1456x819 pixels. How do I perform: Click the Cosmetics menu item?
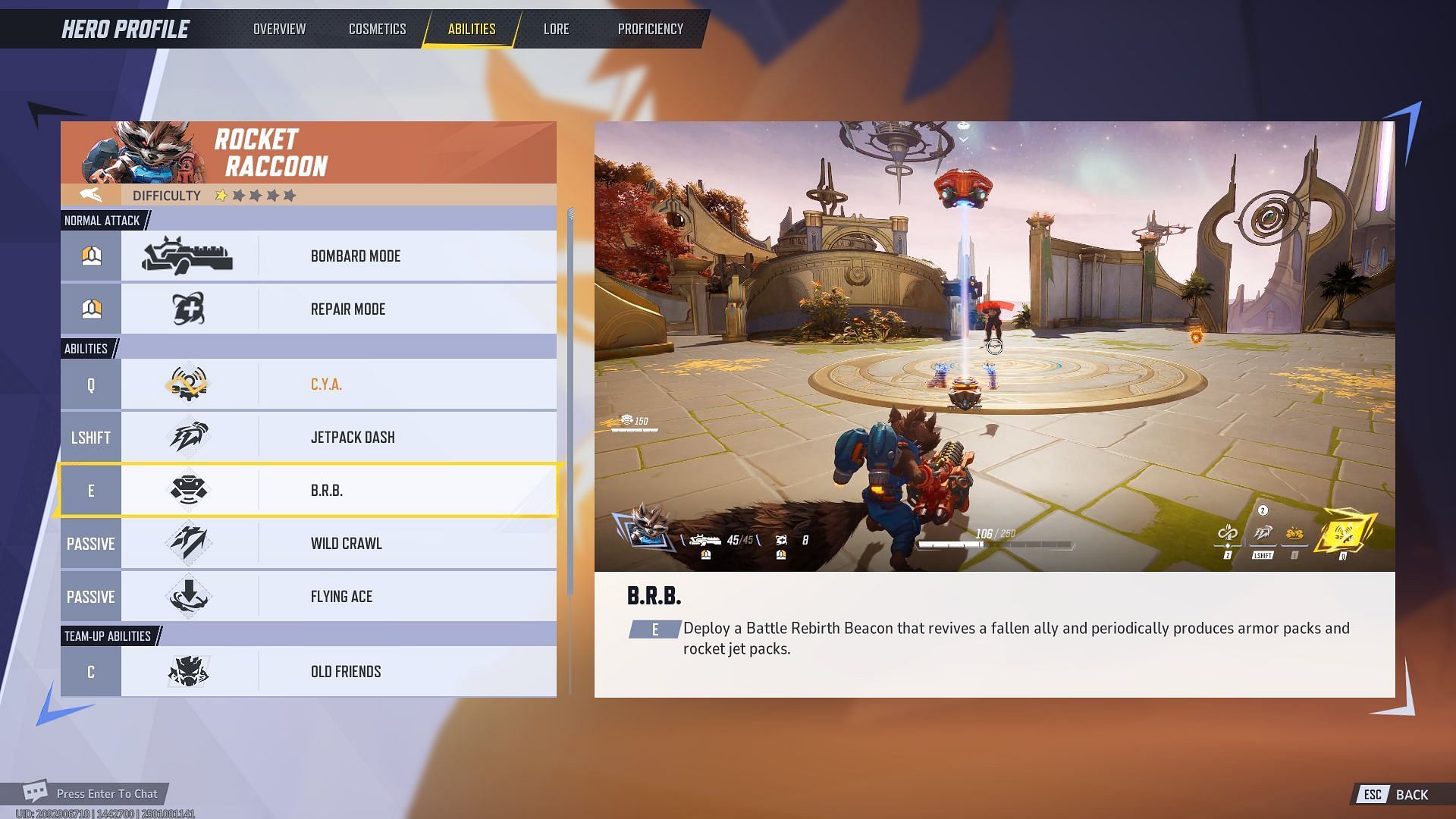click(377, 28)
